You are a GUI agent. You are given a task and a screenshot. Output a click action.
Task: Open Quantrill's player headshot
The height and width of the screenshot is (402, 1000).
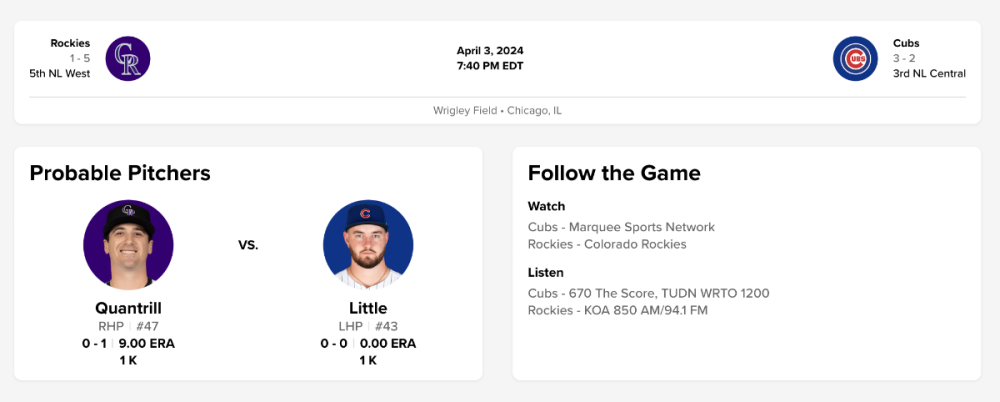(128, 245)
